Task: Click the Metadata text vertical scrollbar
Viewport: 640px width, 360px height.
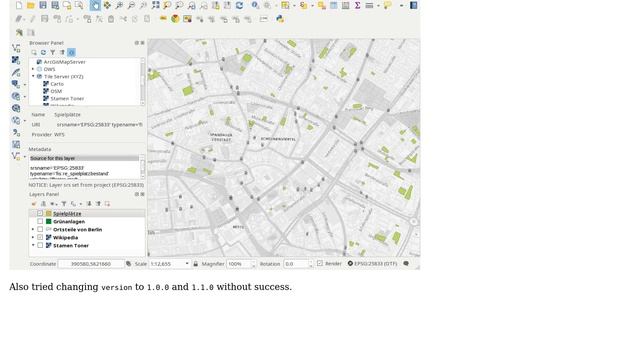Action: point(142,167)
